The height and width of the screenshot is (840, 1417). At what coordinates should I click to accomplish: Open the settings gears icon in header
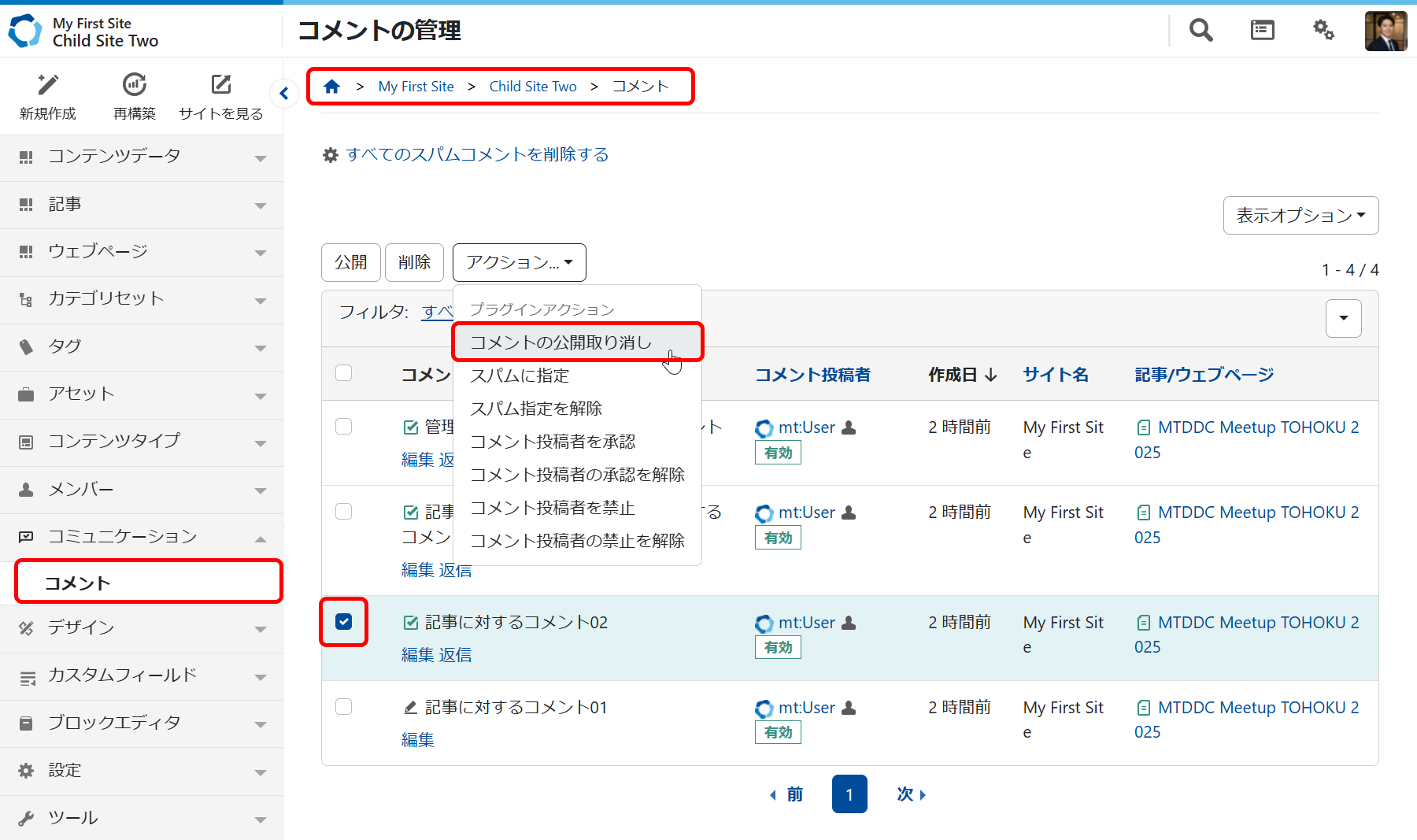pyautogui.click(x=1323, y=31)
